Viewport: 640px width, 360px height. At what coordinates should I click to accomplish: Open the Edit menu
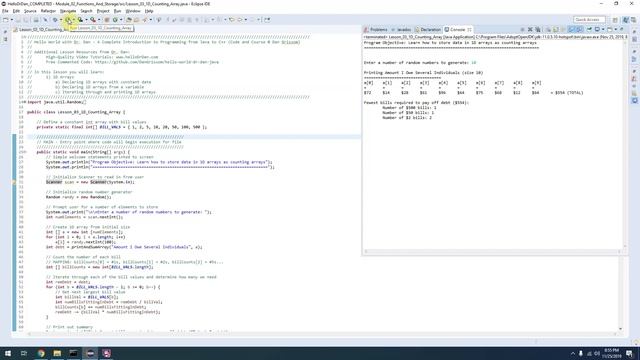16,11
